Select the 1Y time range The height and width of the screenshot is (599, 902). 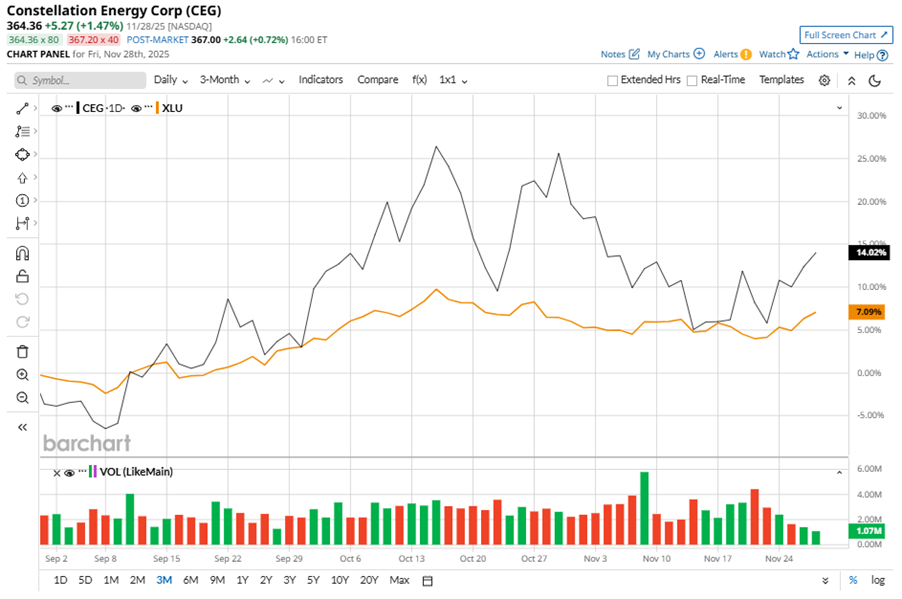242,580
